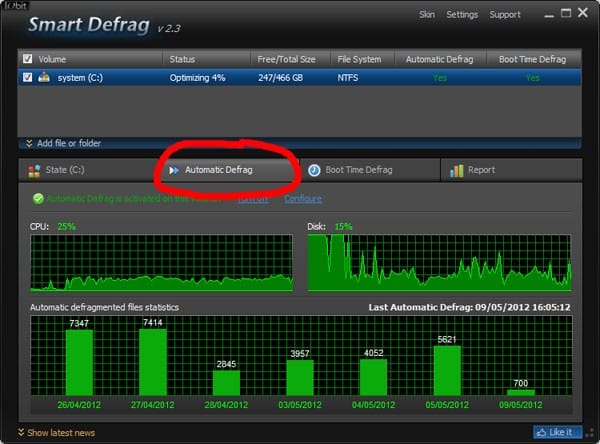This screenshot has width=600, height=444.
Task: Click the Last Automatic Defrag timestamp text
Action: pos(470,307)
